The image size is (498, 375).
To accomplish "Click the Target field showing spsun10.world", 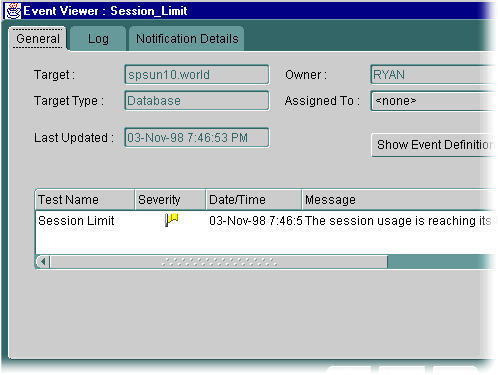I will (197, 74).
